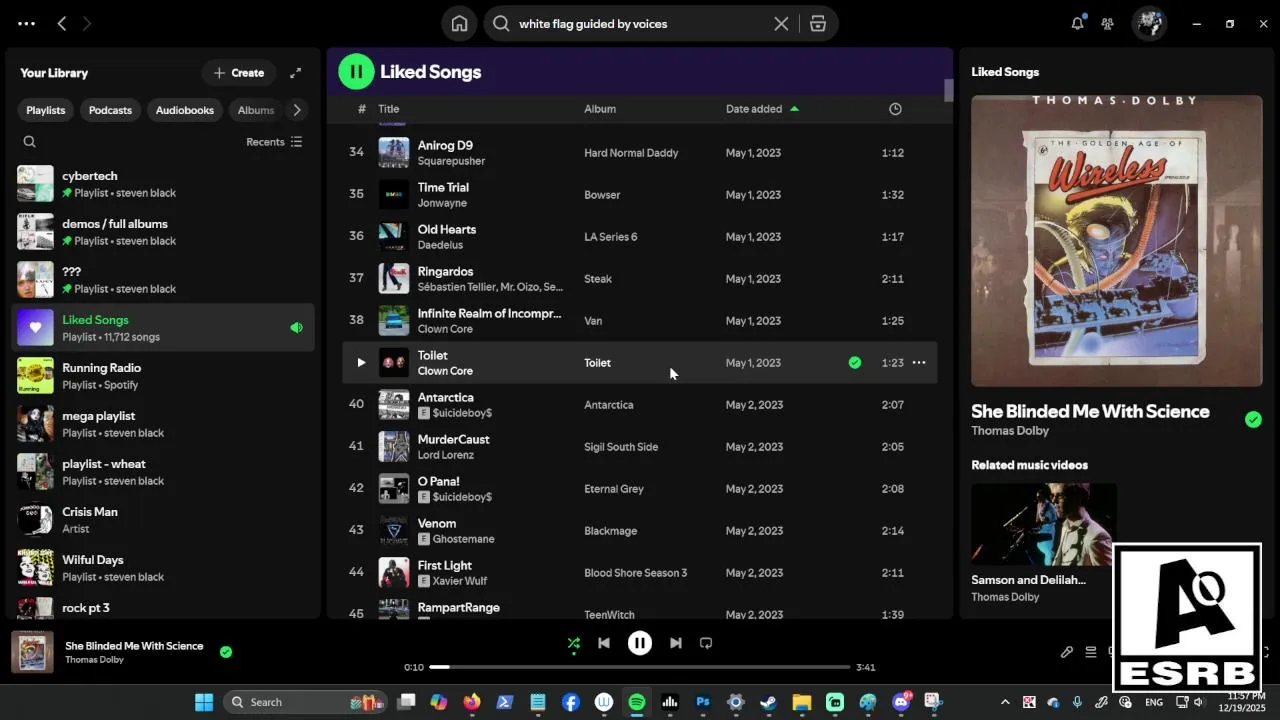Image resolution: width=1280 pixels, height=720 pixels.
Task: Search within Your Library
Action: coord(30,142)
